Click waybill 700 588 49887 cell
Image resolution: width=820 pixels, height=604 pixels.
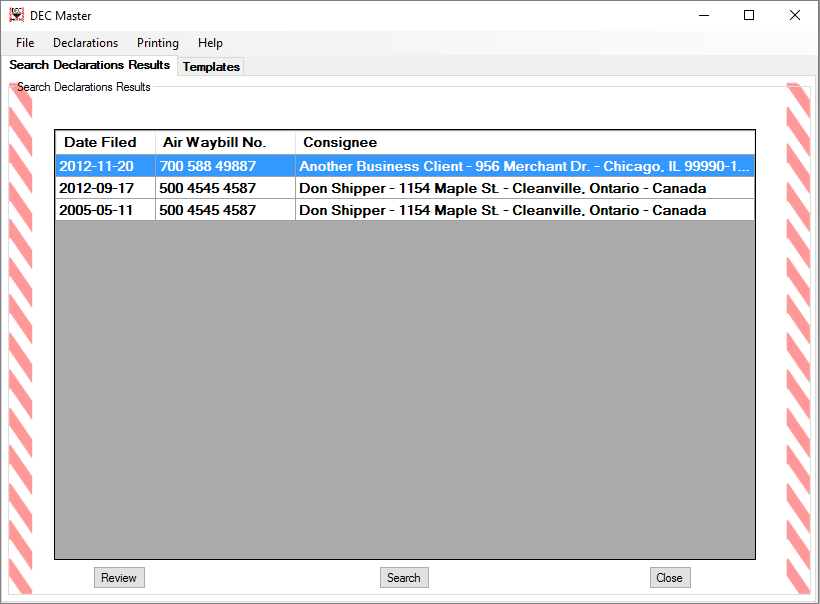[225, 166]
